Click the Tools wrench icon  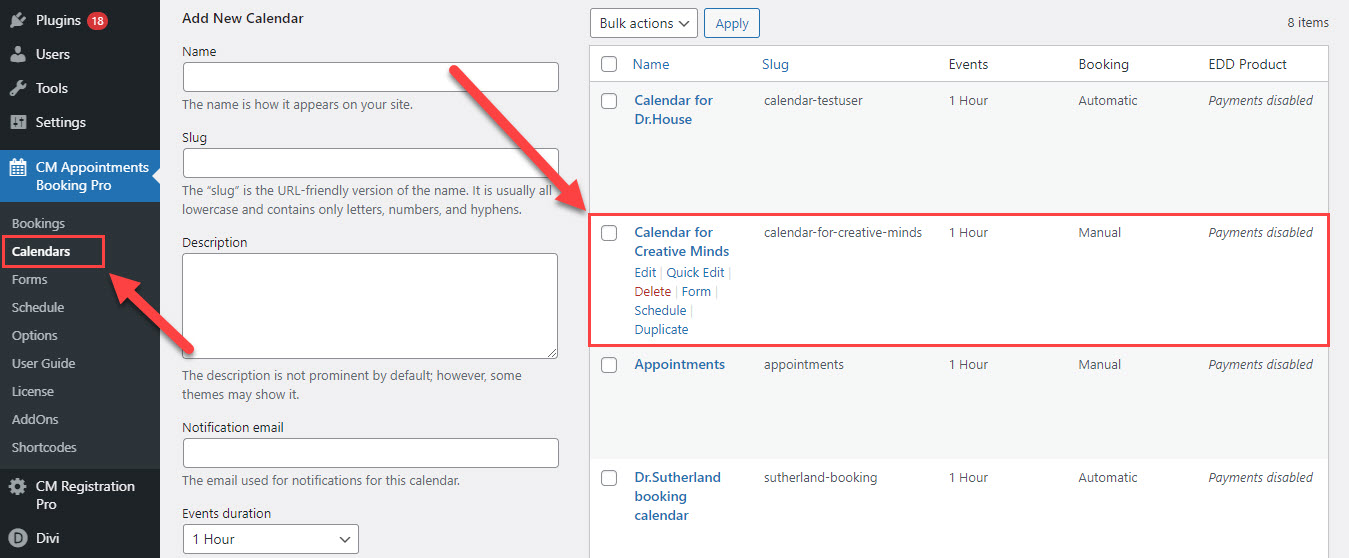18,88
